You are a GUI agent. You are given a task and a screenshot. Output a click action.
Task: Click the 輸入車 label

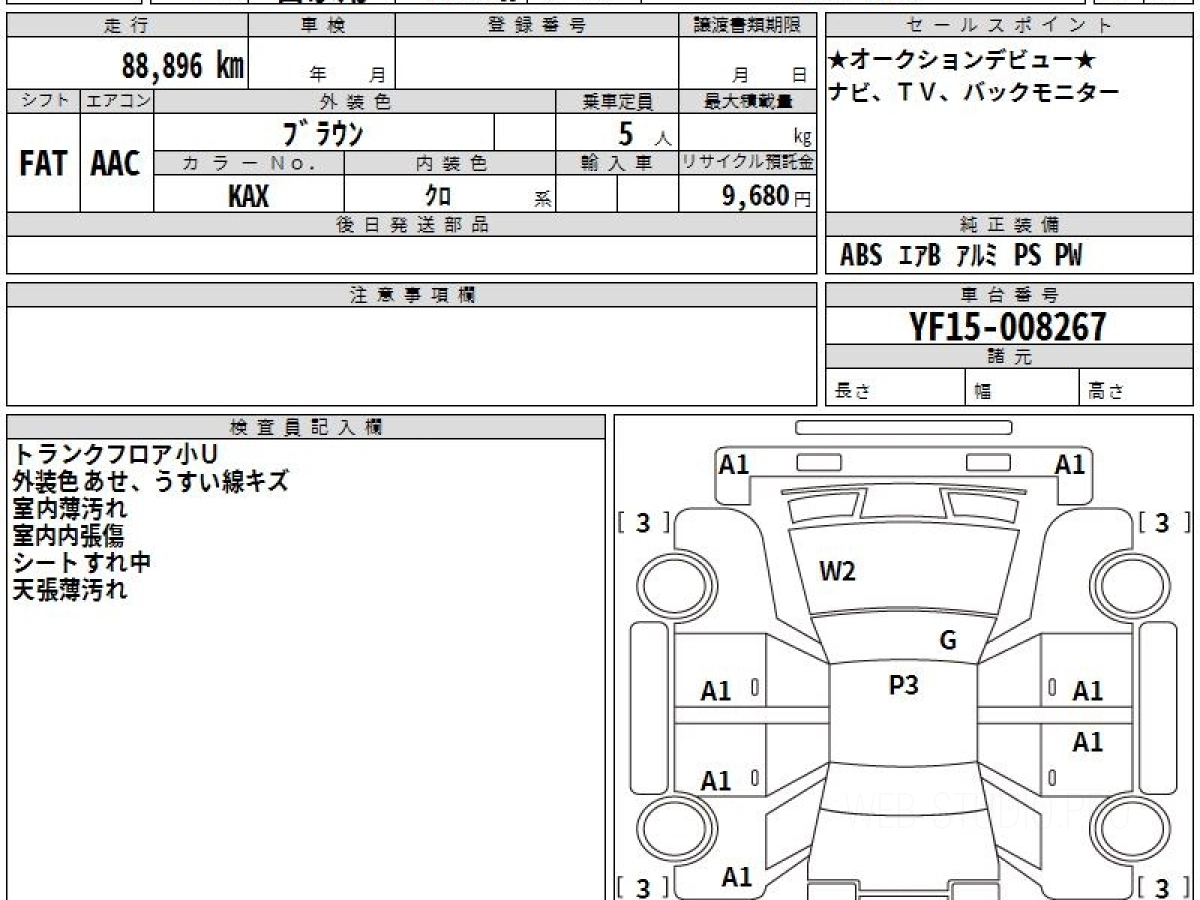(x=617, y=163)
